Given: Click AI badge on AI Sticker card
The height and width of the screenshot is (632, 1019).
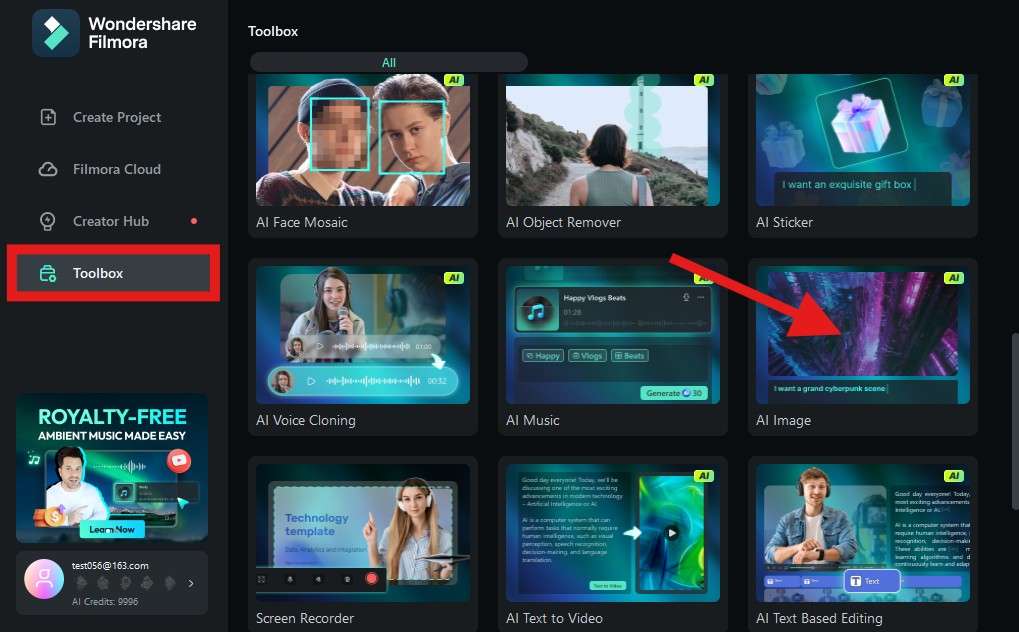Looking at the screenshot, I should [953, 80].
